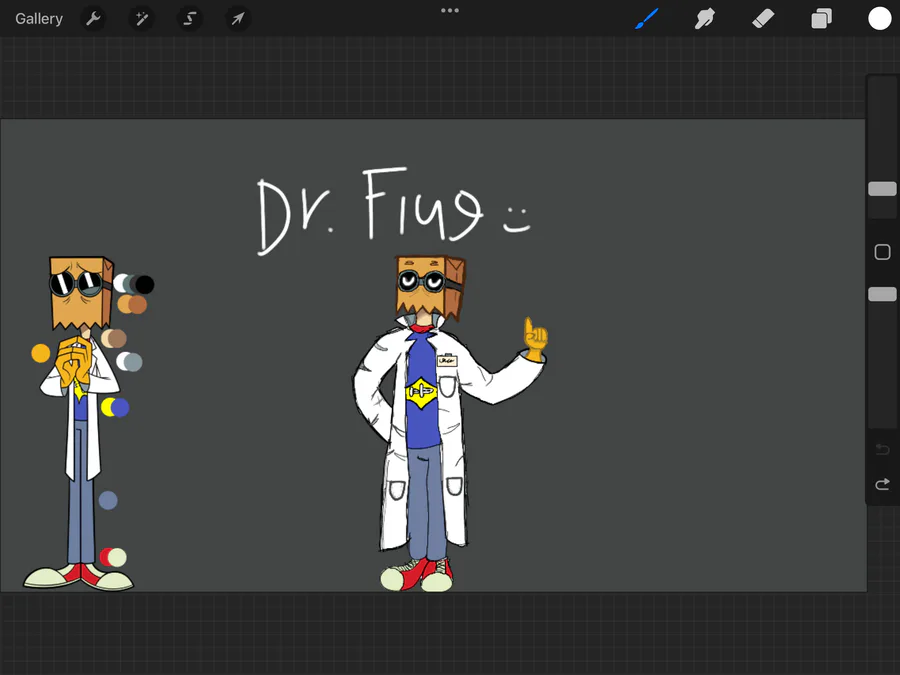Click the hand-drawn smiley face
This screenshot has width=900, height=675.
coord(517,220)
